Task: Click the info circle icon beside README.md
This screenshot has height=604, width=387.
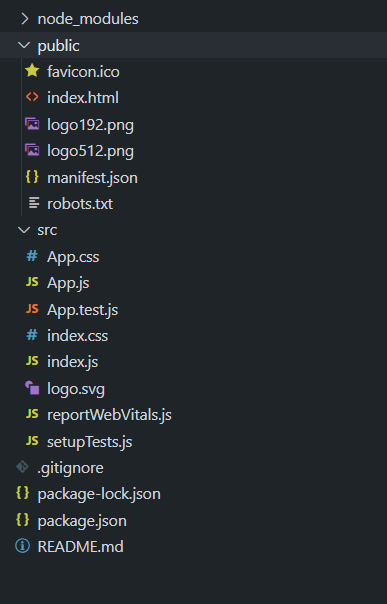Action: (x=22, y=546)
